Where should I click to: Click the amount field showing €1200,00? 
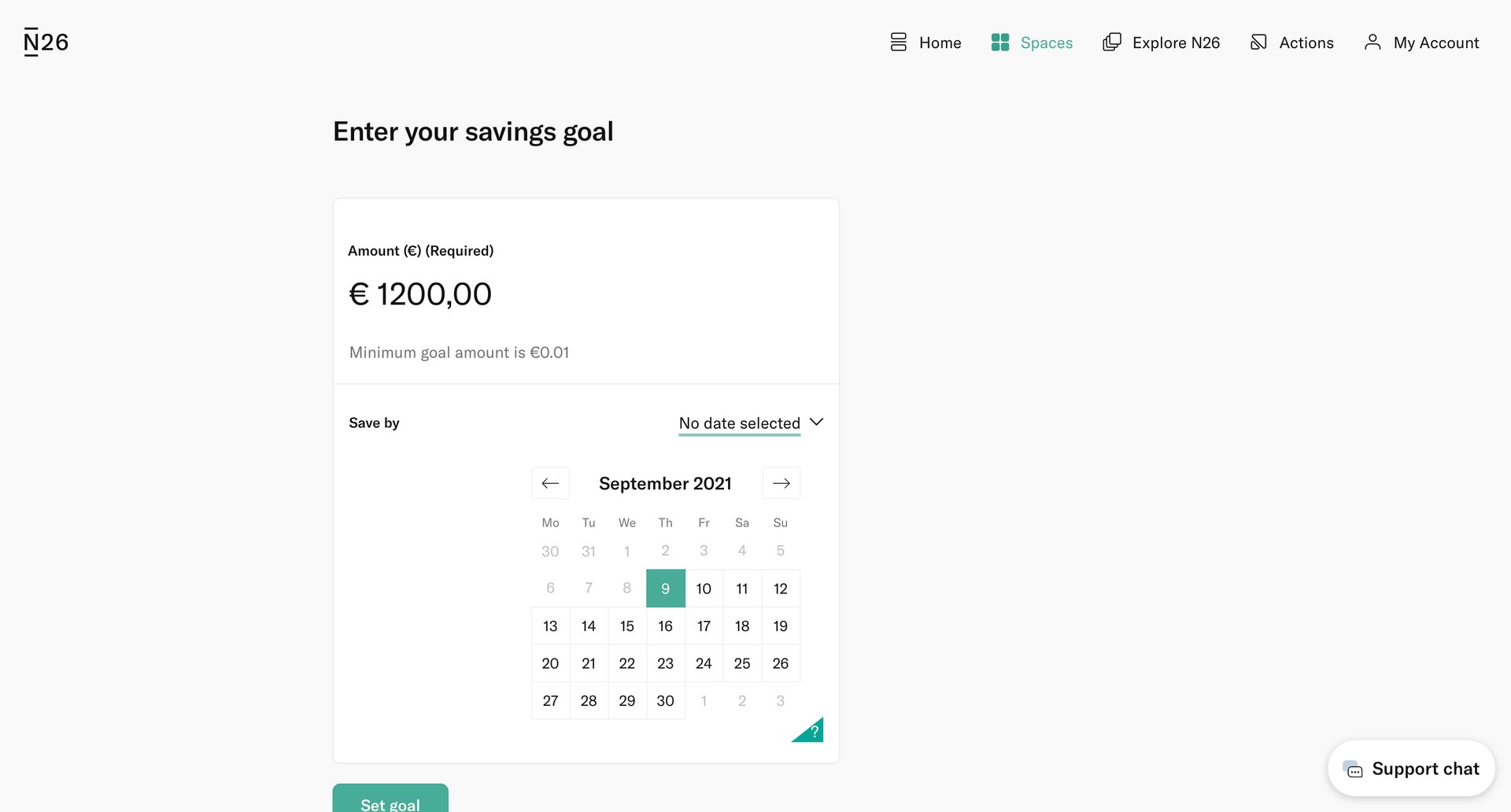421,293
